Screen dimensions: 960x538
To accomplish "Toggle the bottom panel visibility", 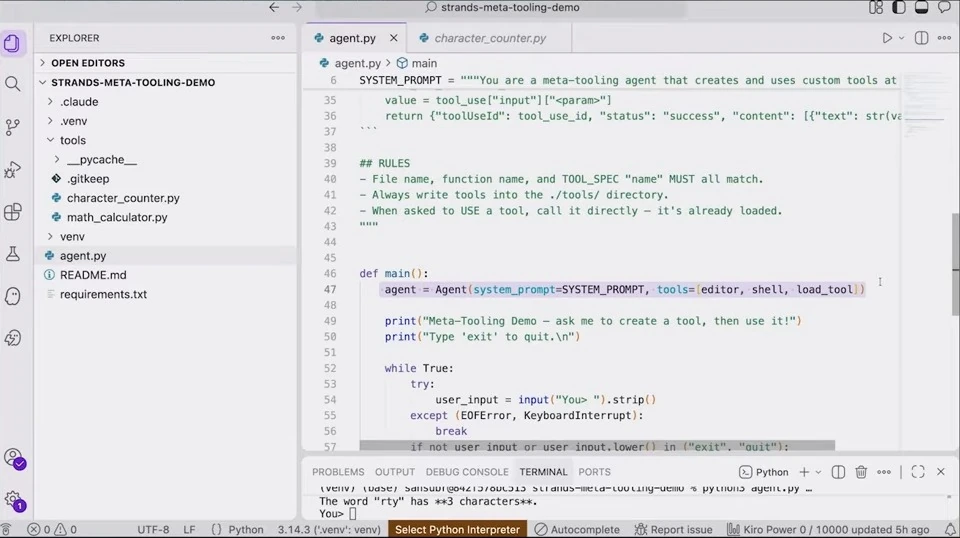I will [x=921, y=7].
